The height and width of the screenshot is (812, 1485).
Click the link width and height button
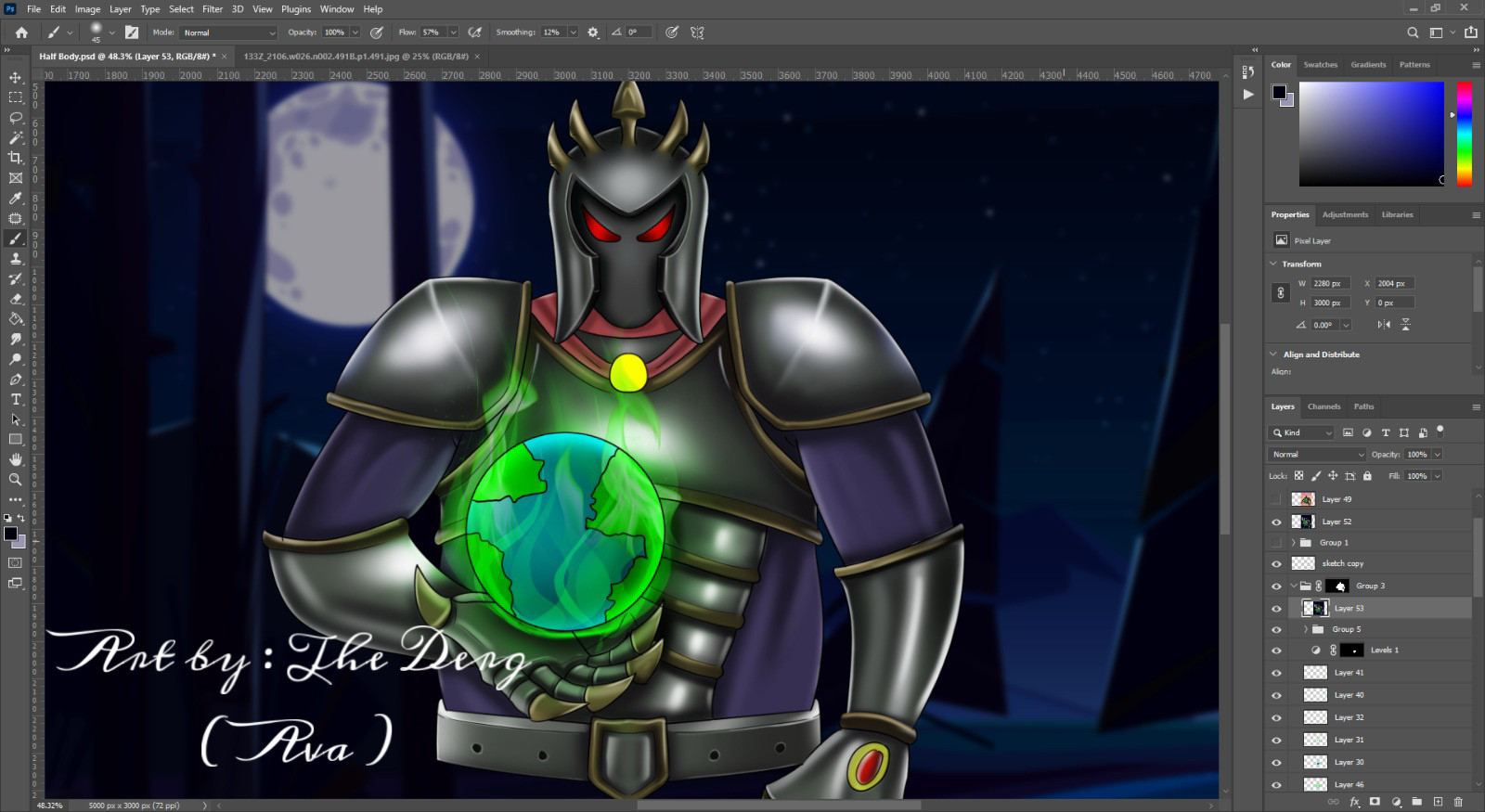(x=1281, y=293)
